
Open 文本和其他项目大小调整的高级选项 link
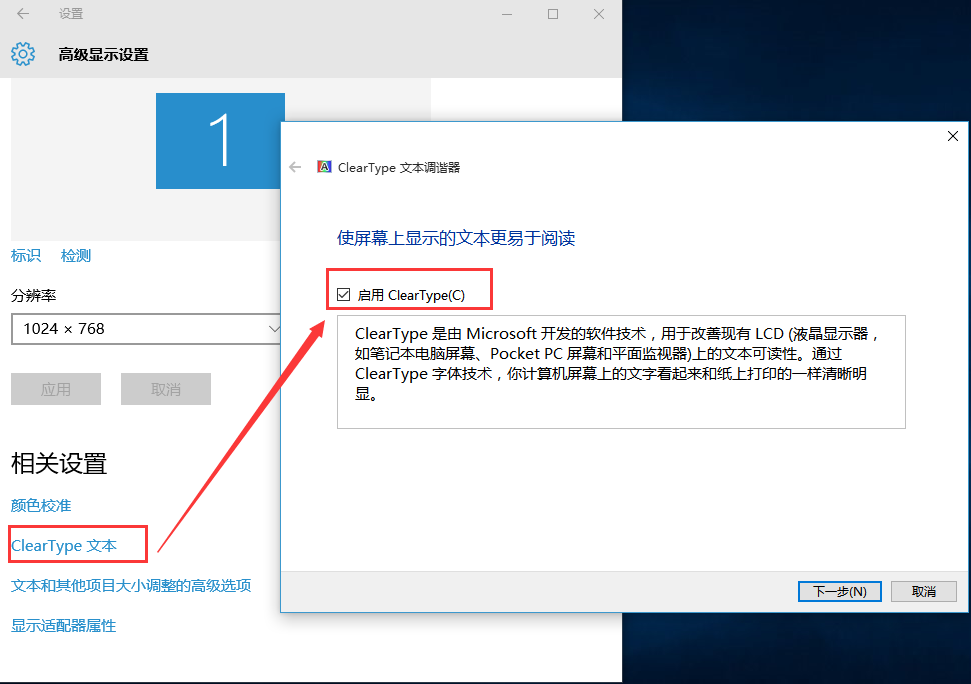(131, 586)
